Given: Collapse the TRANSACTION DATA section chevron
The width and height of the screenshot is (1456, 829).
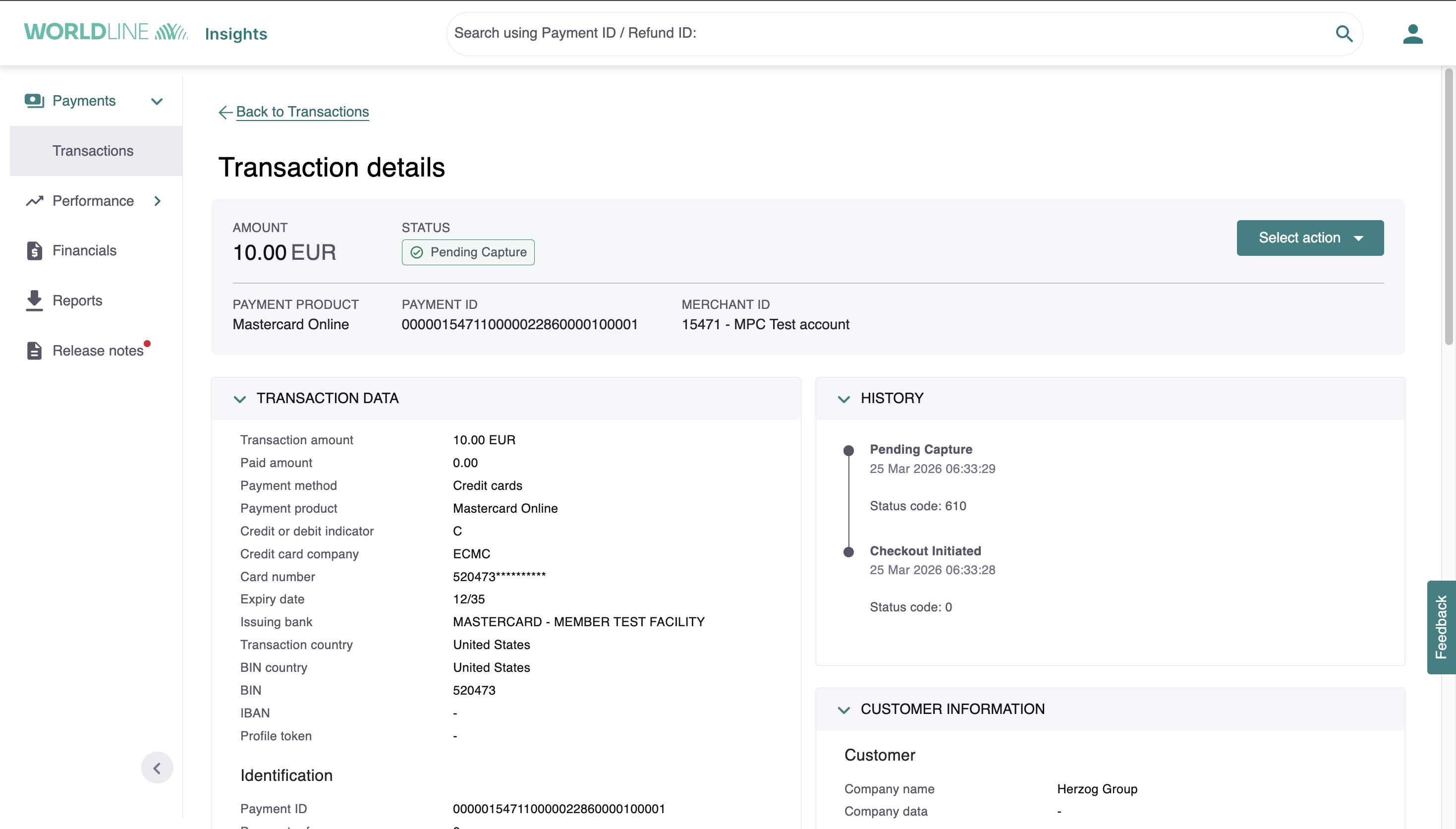Looking at the screenshot, I should [x=239, y=399].
